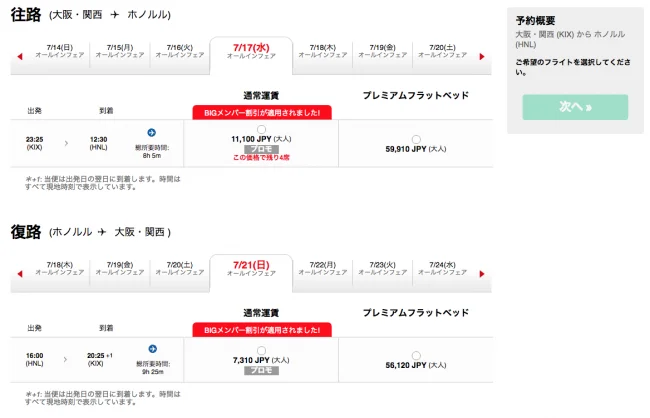Image resolution: width=650 pixels, height=418 pixels.
Task: Click the return previous-dates red arrow
Action: [18, 273]
